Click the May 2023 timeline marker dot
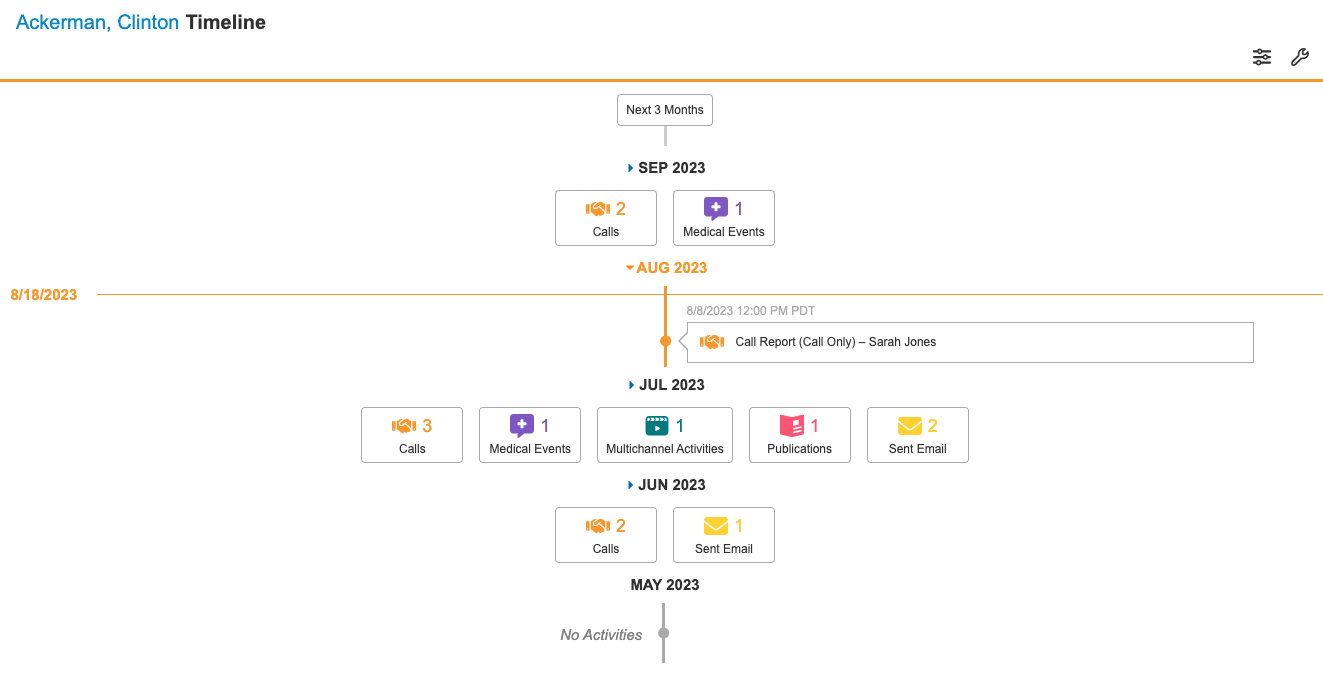Image resolution: width=1323 pixels, height=673 pixels. [663, 633]
